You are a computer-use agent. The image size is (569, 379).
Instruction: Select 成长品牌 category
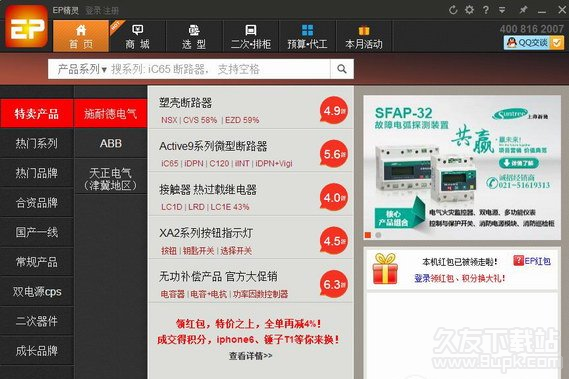37,351
